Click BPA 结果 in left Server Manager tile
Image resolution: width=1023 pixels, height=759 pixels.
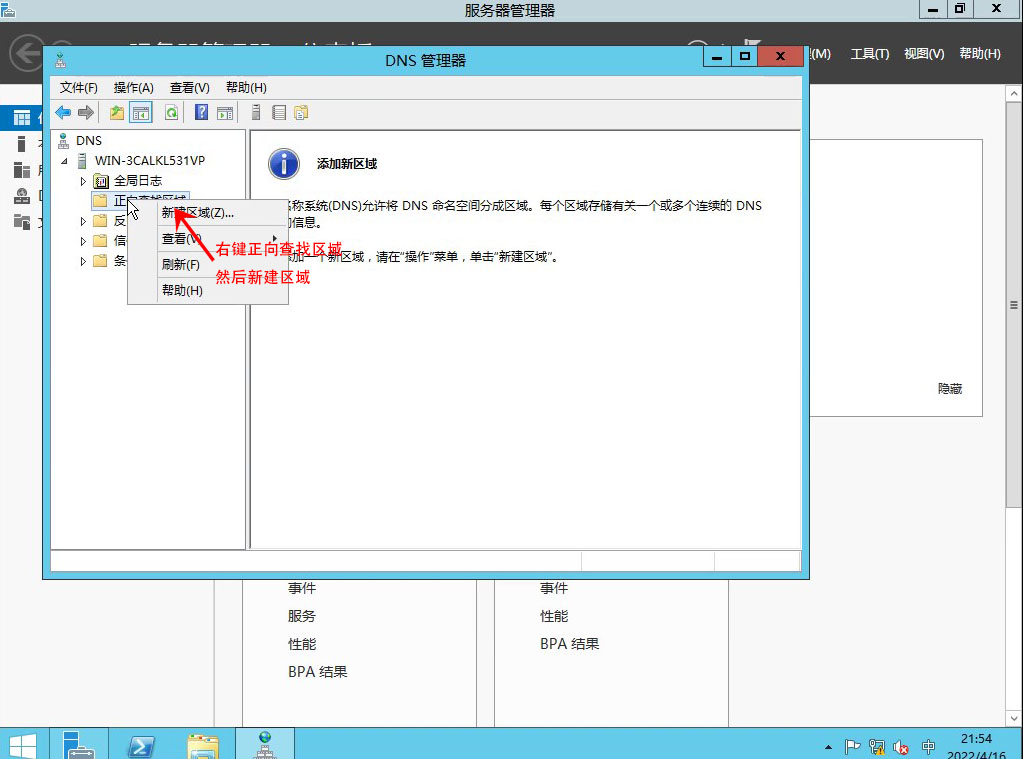click(x=318, y=672)
